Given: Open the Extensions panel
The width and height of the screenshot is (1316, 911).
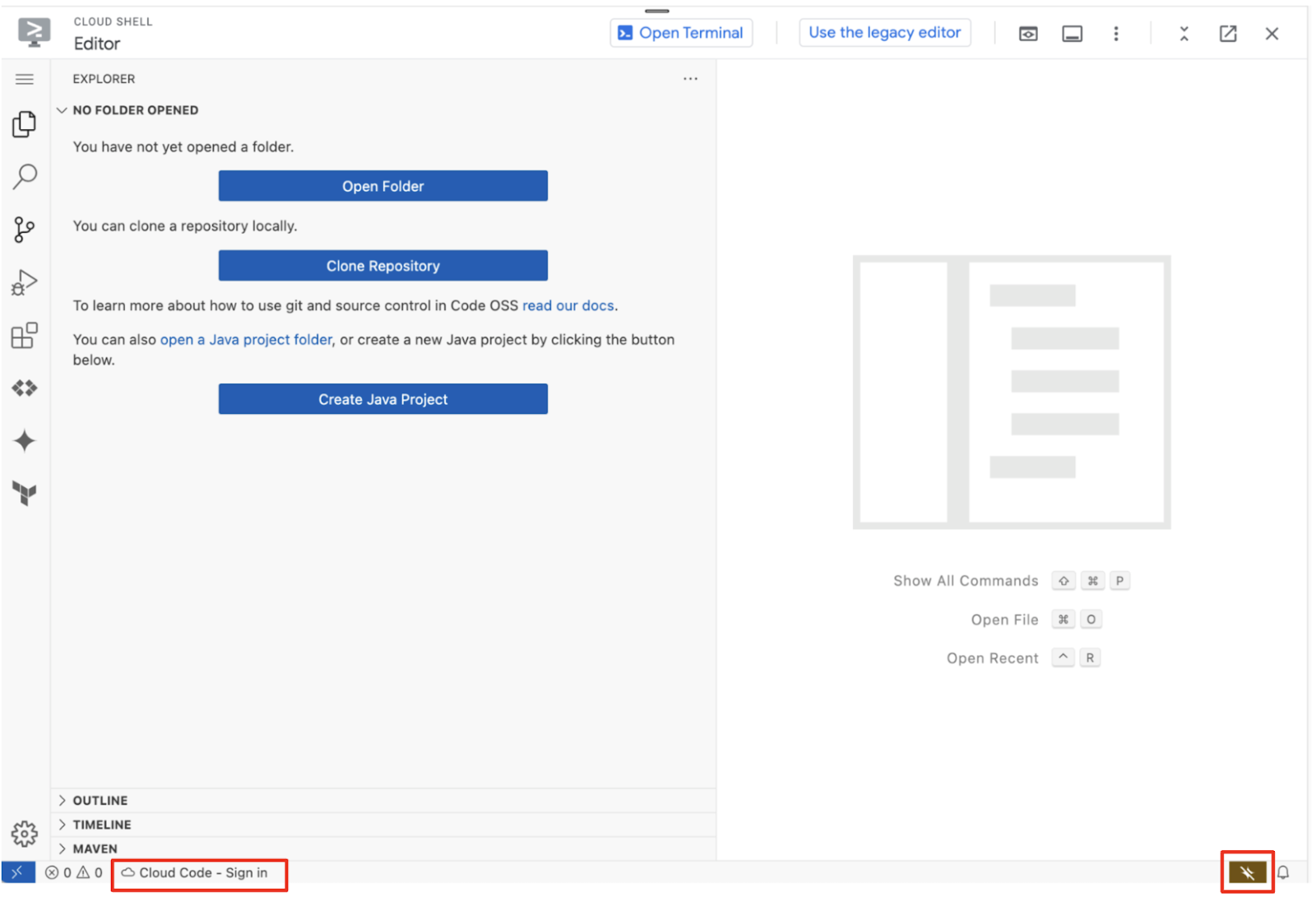Looking at the screenshot, I should tap(25, 335).
